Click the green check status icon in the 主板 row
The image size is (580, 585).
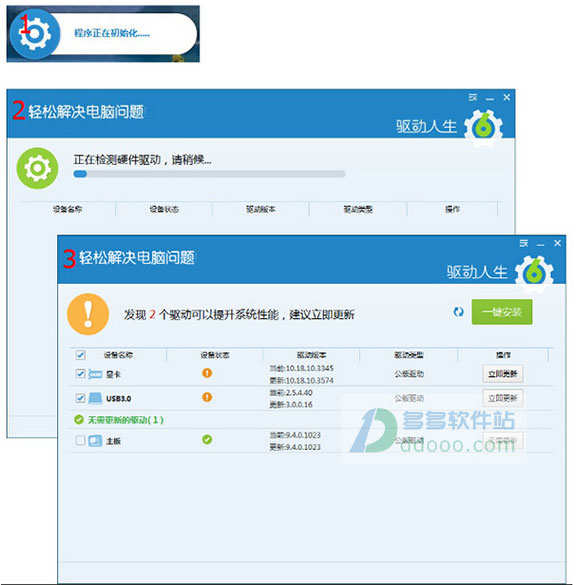pos(207,439)
